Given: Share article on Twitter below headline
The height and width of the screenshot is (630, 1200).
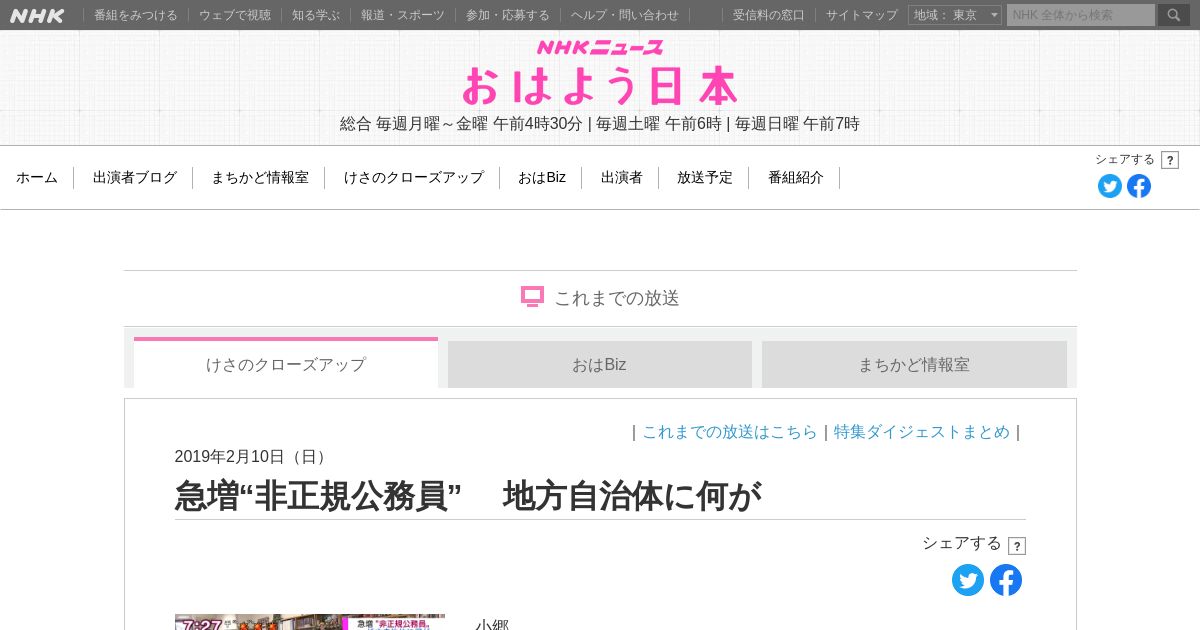Looking at the screenshot, I should 968,580.
